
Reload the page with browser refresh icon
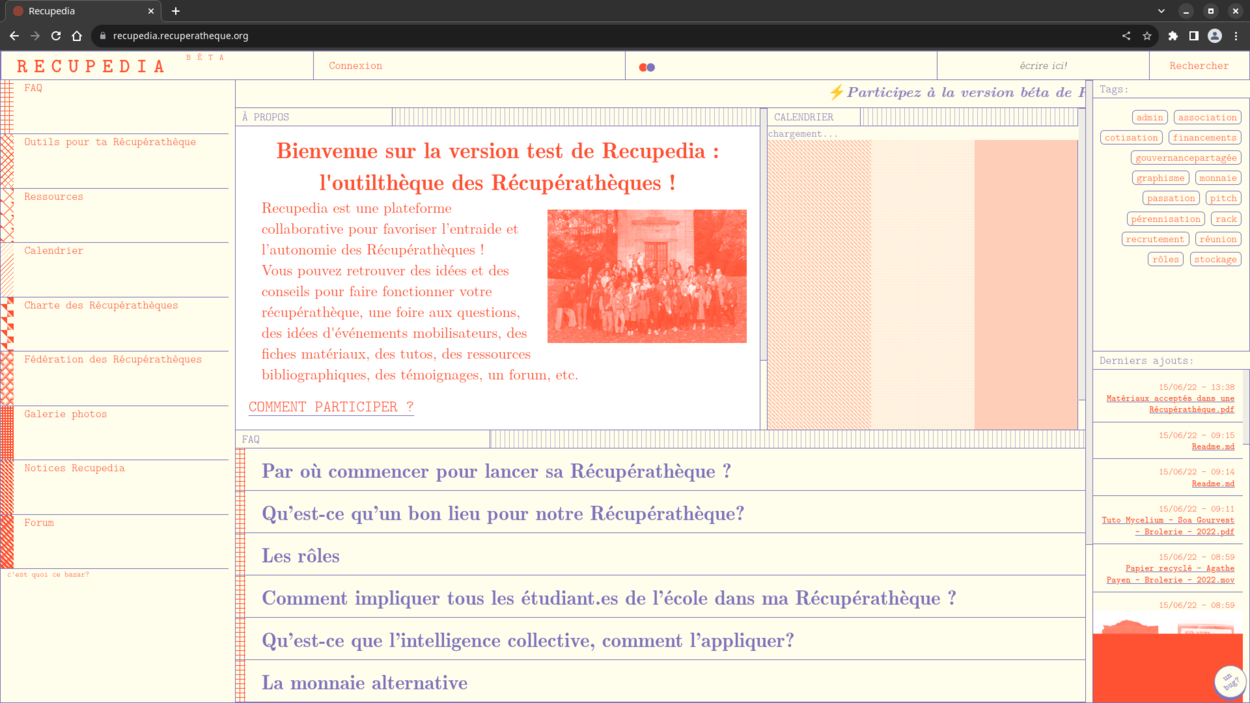[56, 36]
